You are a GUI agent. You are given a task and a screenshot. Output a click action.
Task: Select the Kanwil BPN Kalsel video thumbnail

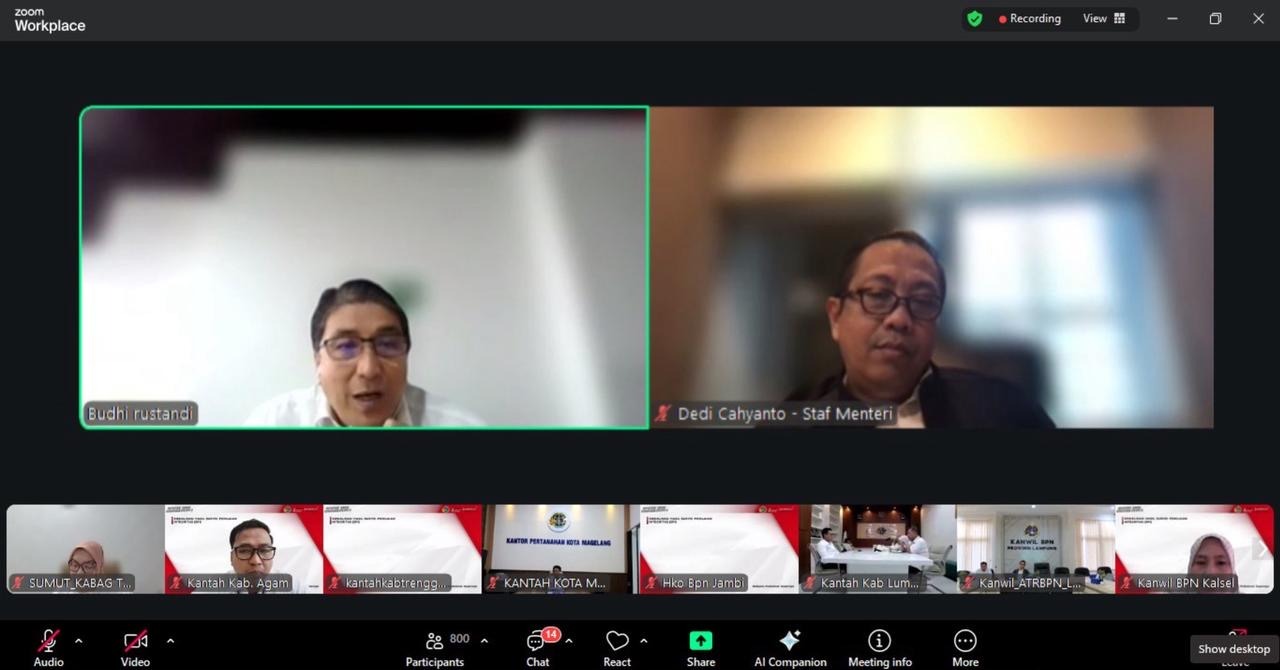tap(1194, 549)
